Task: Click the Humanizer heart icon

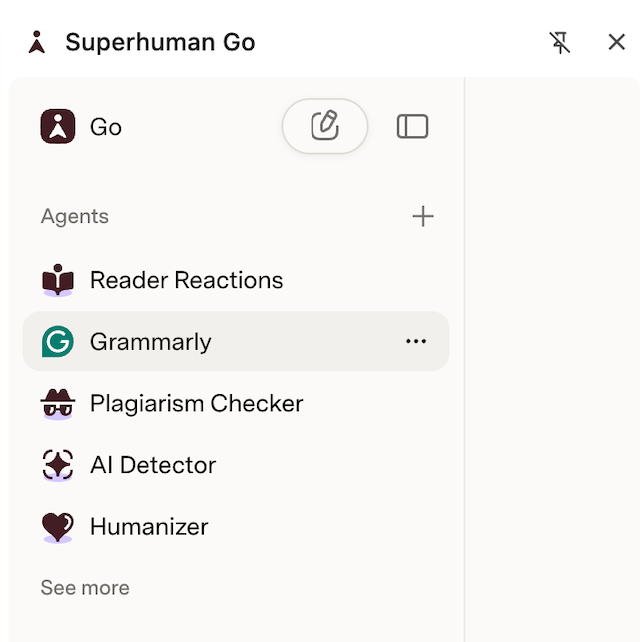Action: click(58, 527)
